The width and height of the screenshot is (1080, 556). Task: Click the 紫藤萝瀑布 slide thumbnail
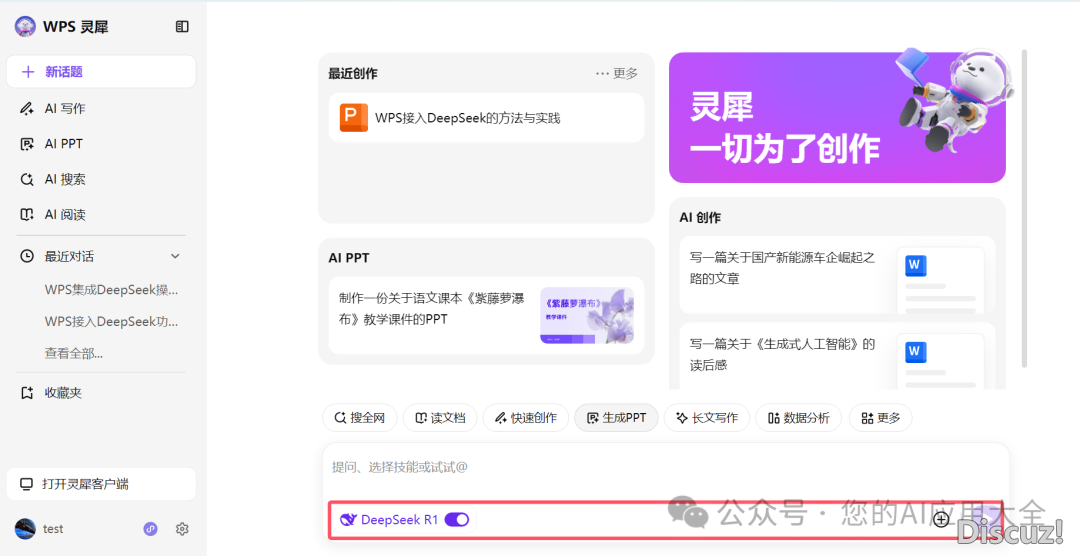coord(587,316)
